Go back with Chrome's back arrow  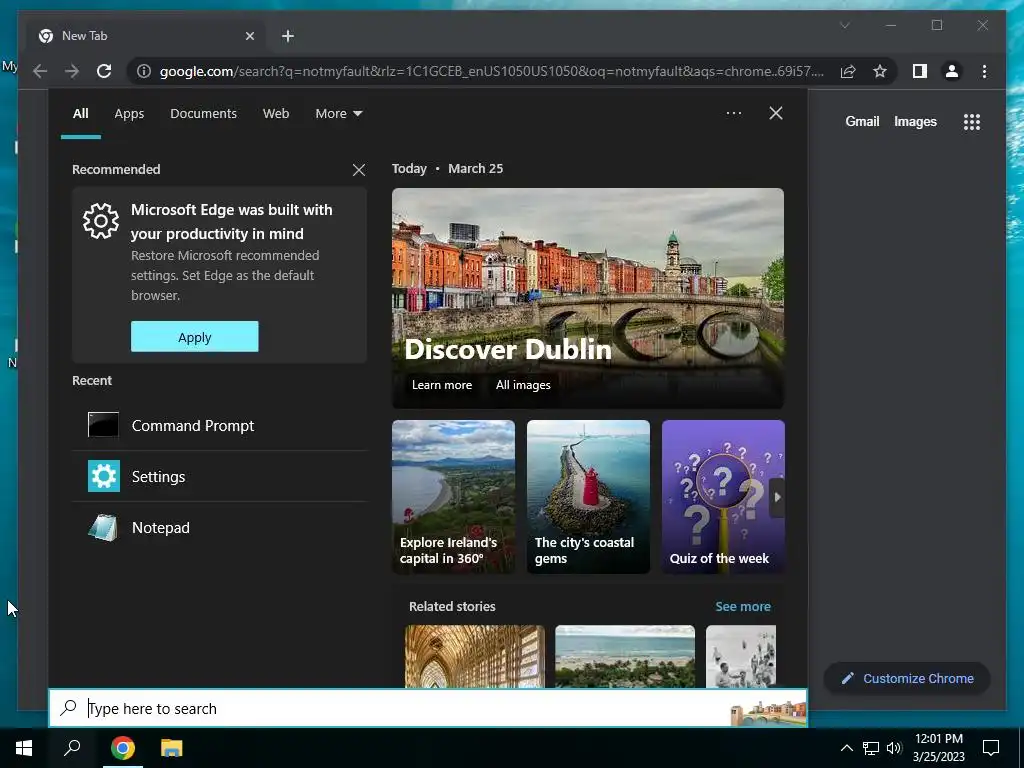pos(40,71)
